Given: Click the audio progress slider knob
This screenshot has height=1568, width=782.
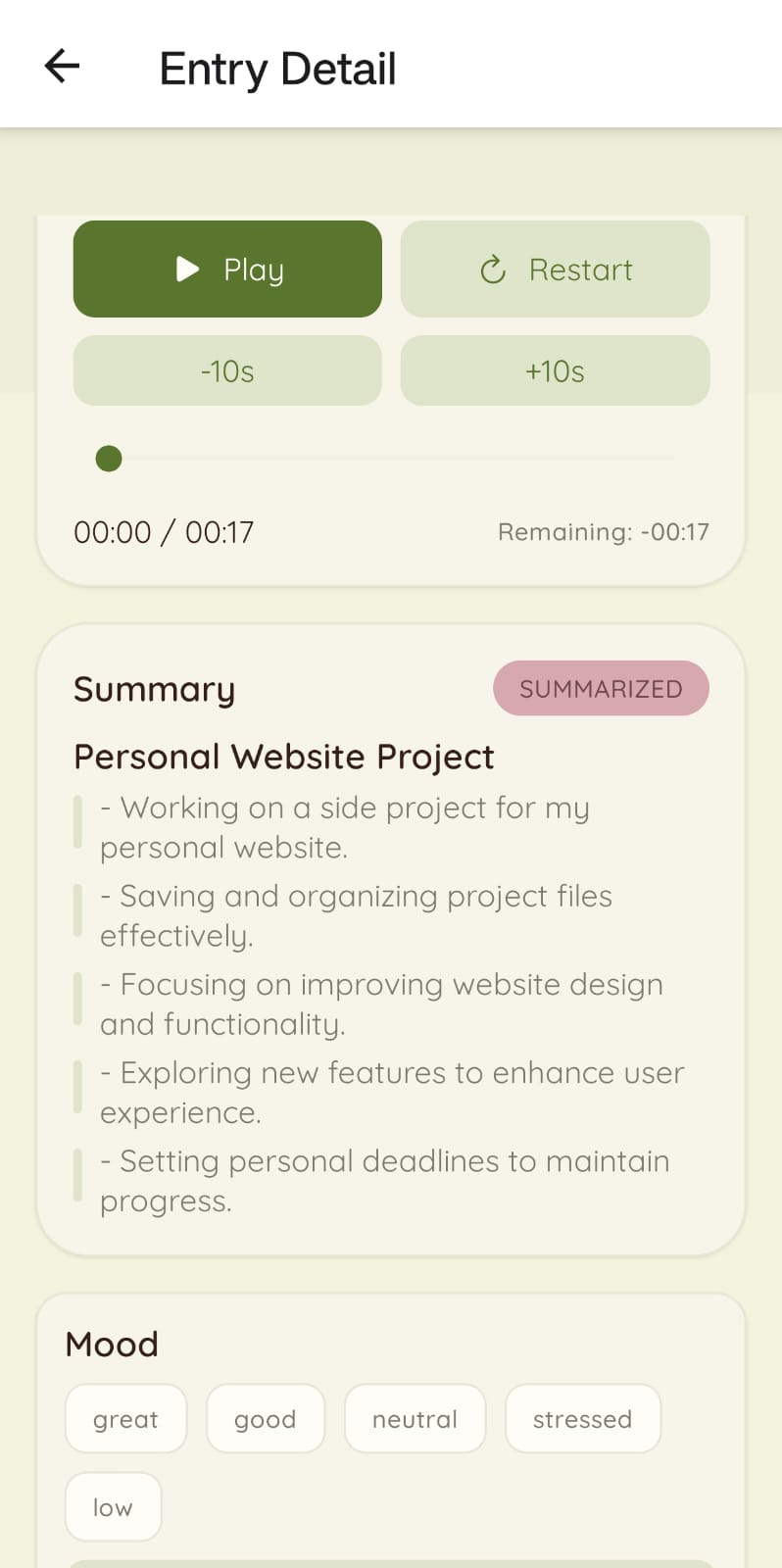Looking at the screenshot, I should (x=109, y=459).
